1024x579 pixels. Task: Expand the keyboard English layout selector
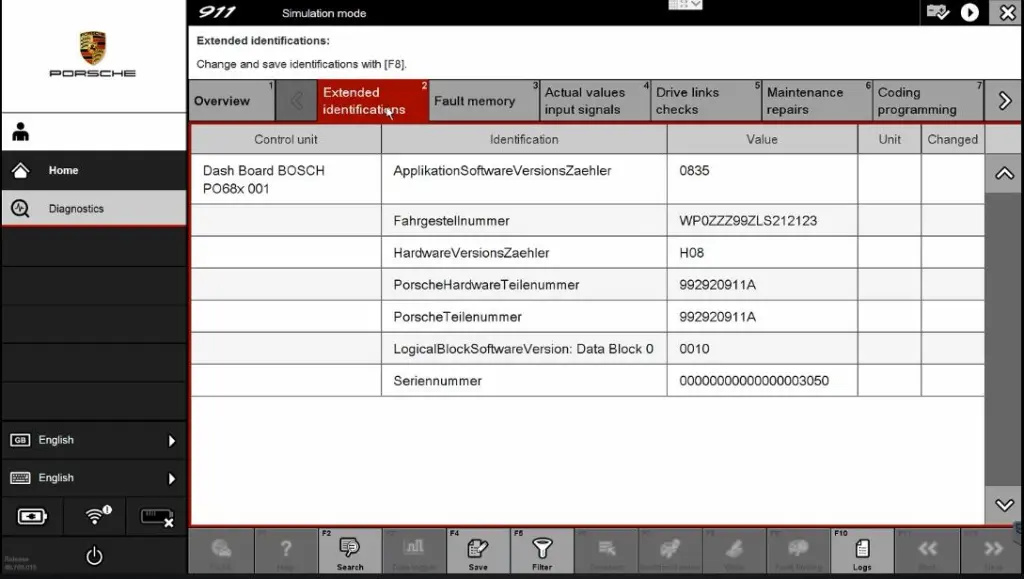[x=93, y=478]
